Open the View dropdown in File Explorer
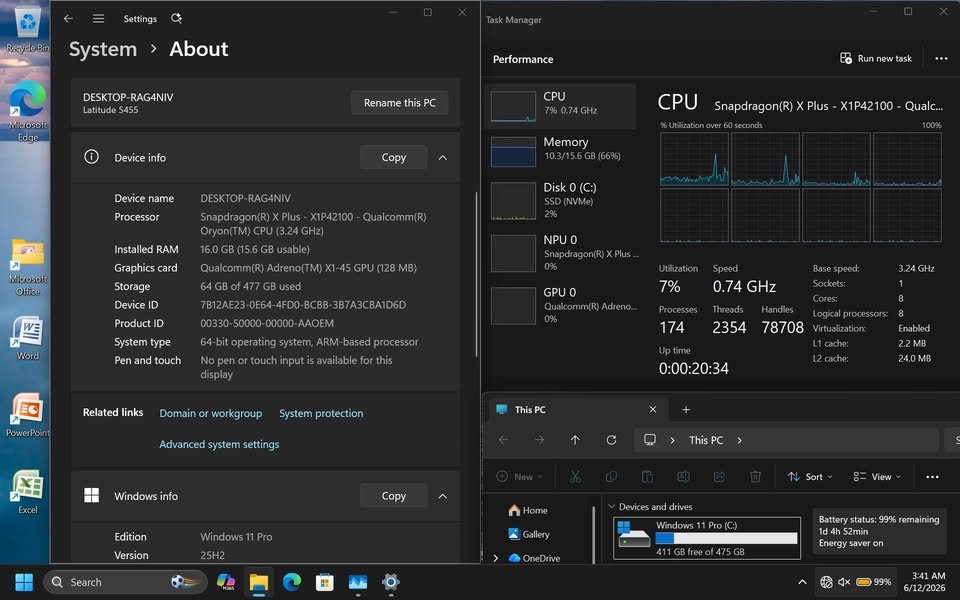The height and width of the screenshot is (600, 960). 877,476
